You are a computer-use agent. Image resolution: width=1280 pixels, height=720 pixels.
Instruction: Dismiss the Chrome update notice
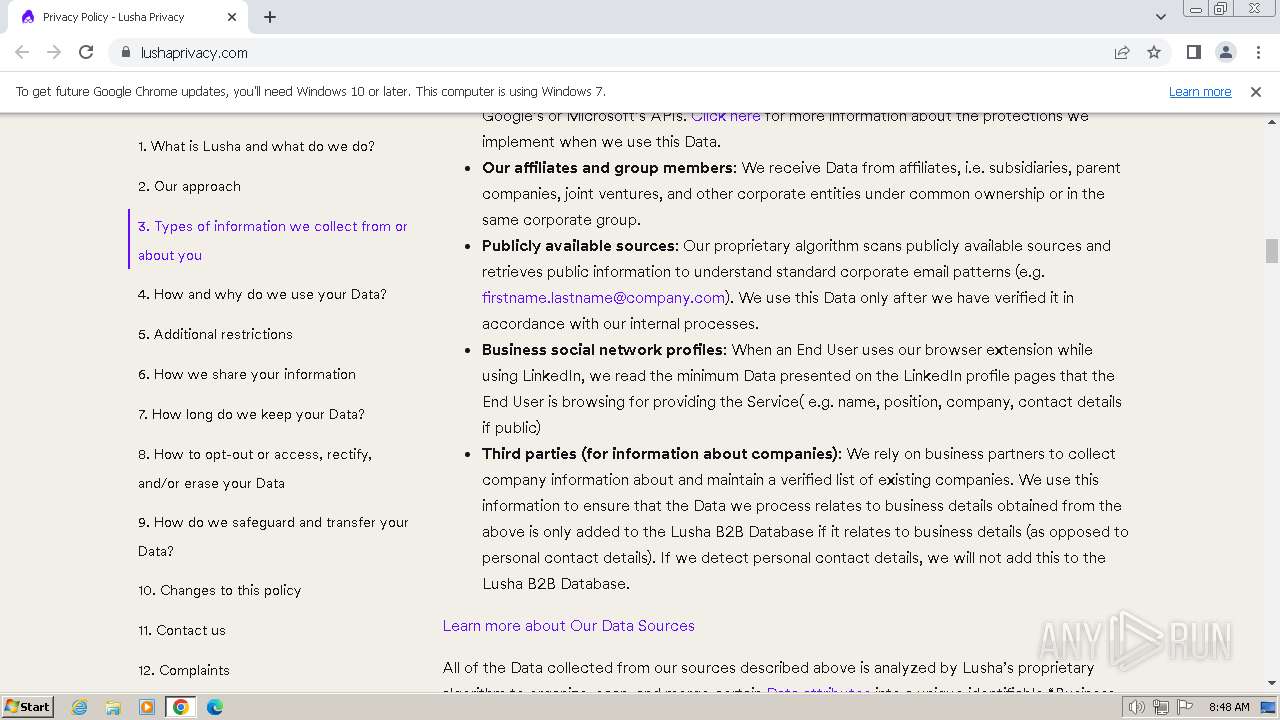(x=1255, y=91)
